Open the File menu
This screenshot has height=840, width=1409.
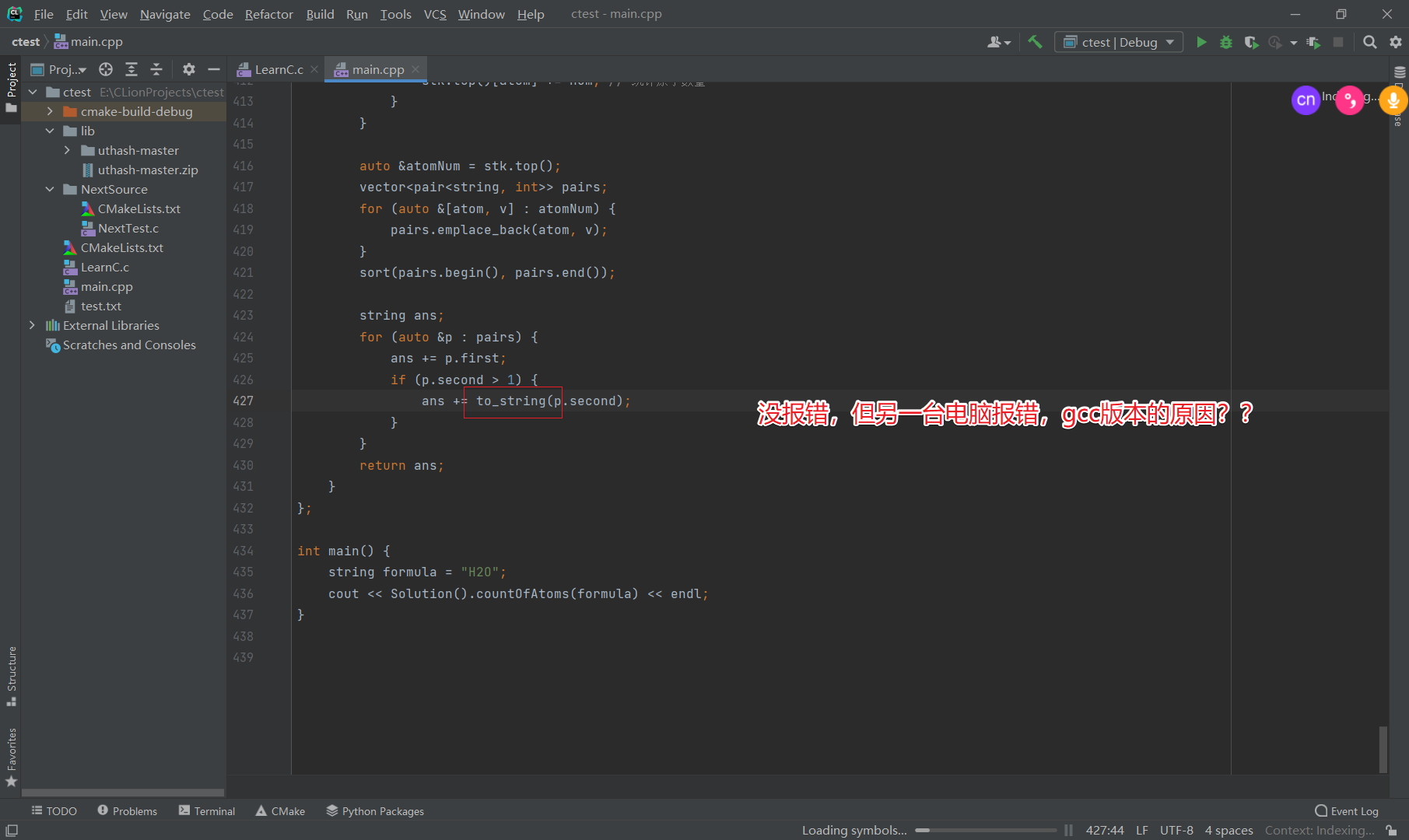point(44,14)
